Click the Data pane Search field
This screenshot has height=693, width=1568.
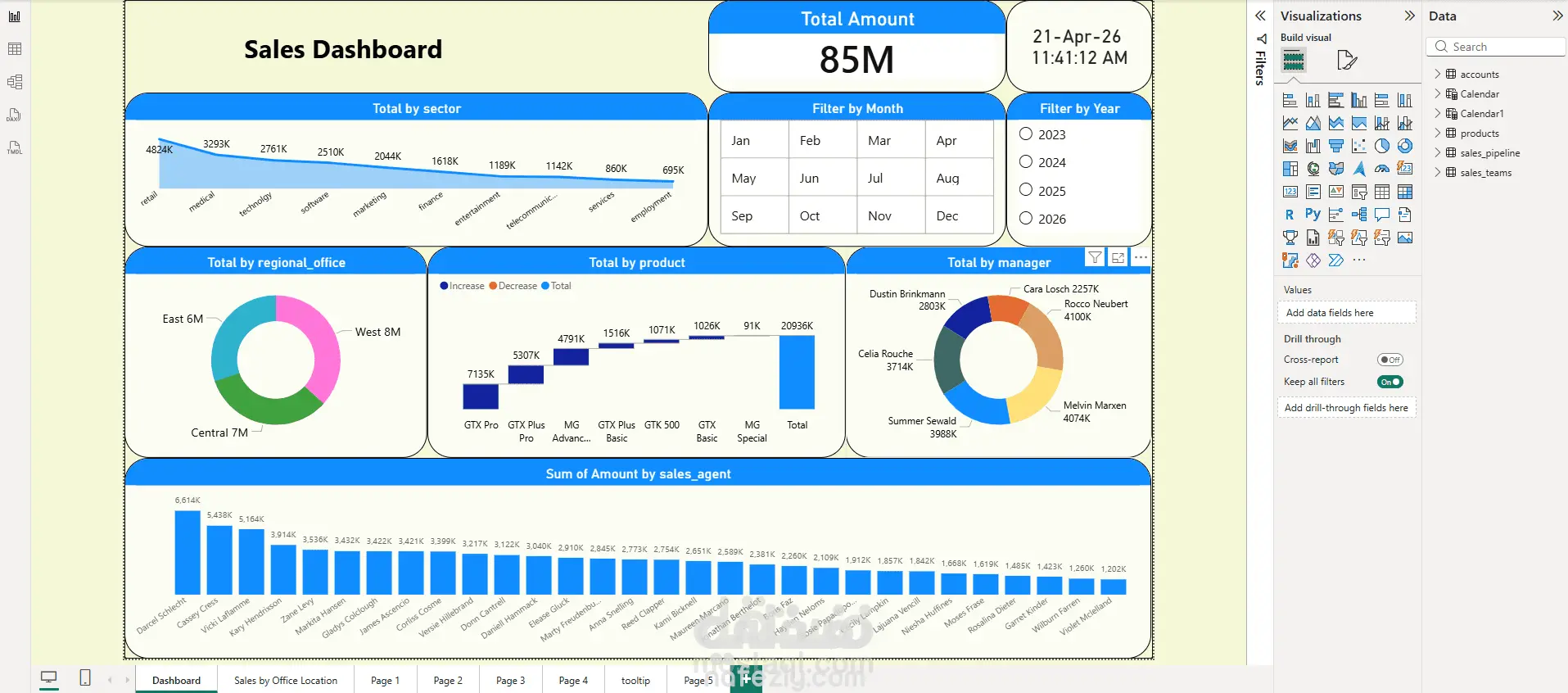(1495, 47)
